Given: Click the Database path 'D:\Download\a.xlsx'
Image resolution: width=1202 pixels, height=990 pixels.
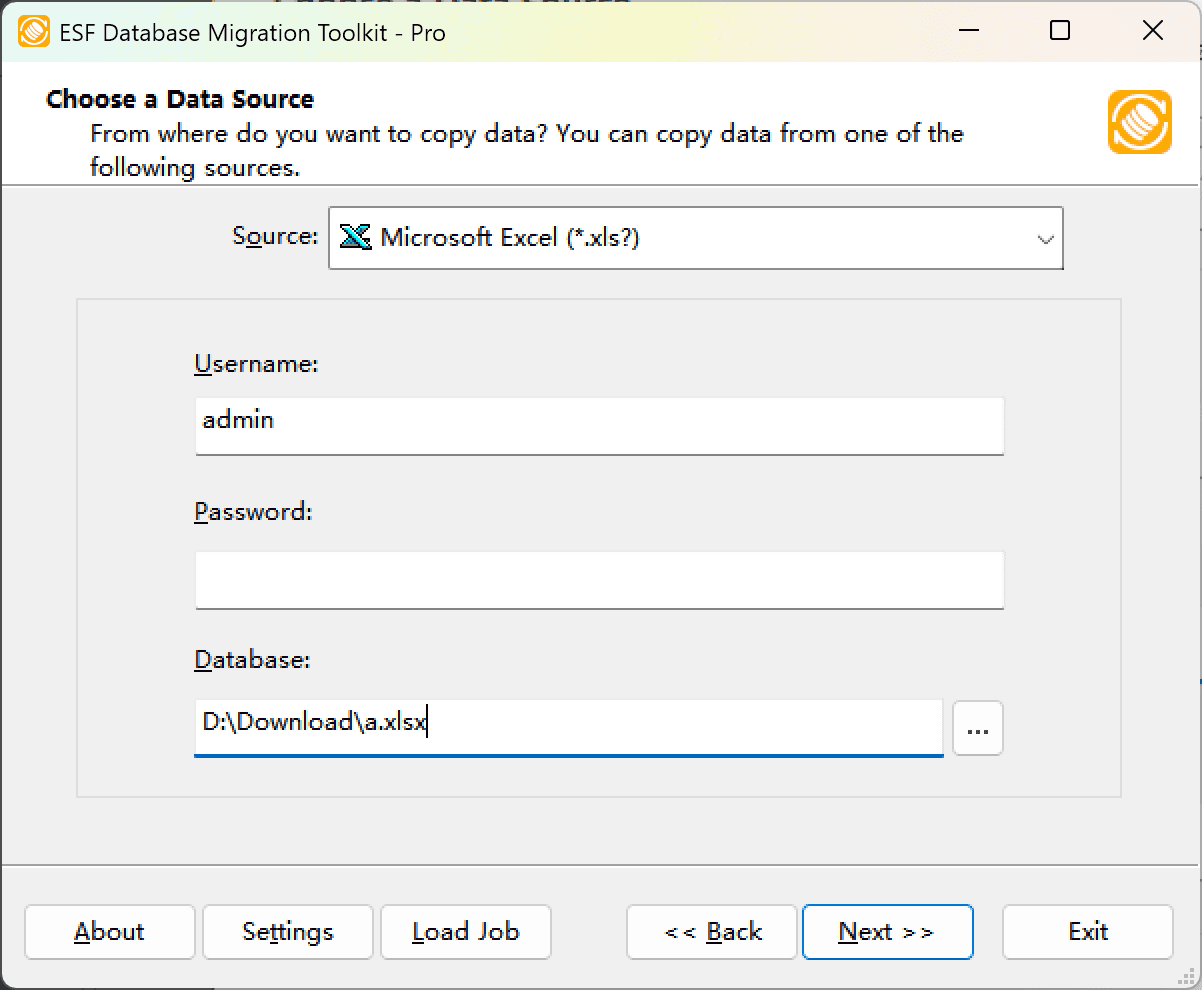Looking at the screenshot, I should (568, 728).
